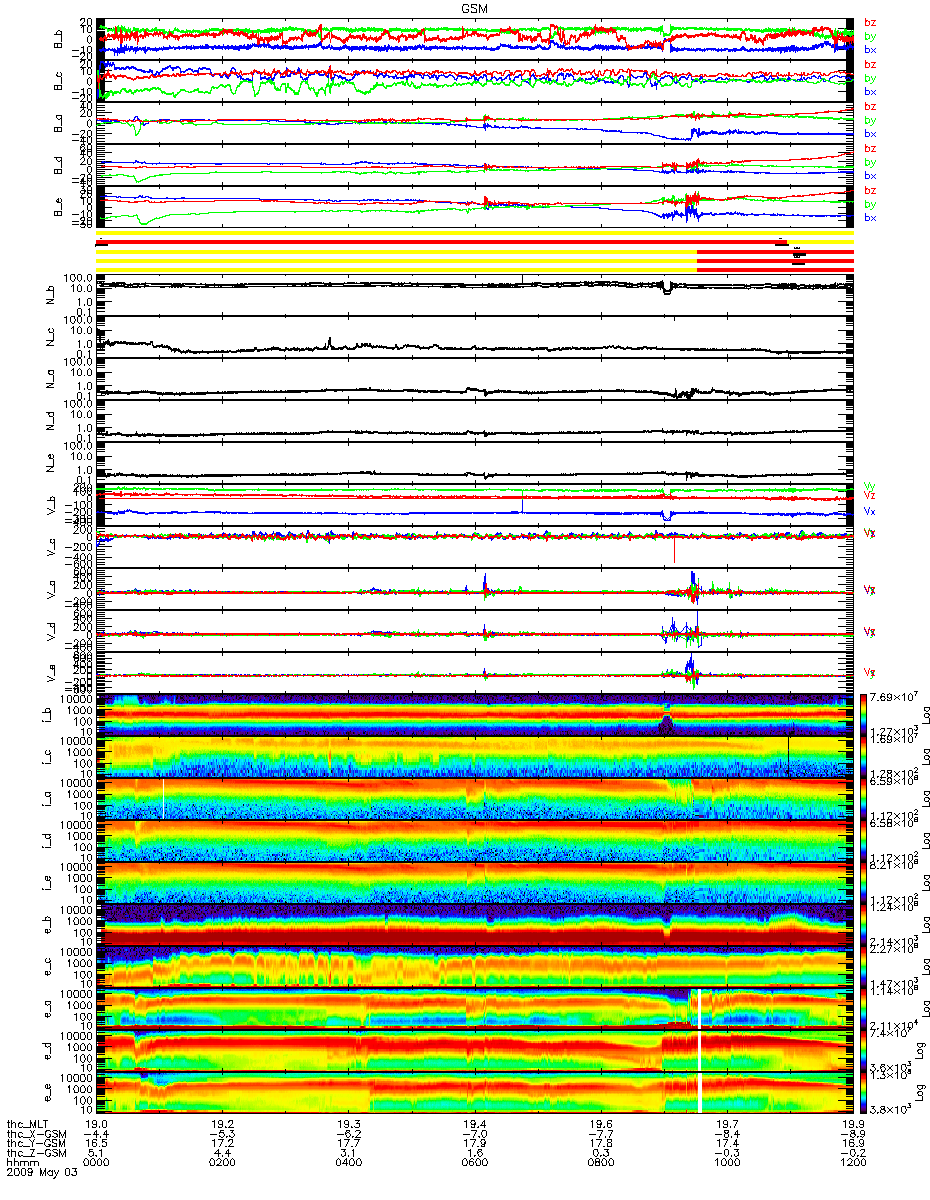The width and height of the screenshot is (930, 1200).
Task: Click the 0800 time tick label
Action: pos(600,1162)
